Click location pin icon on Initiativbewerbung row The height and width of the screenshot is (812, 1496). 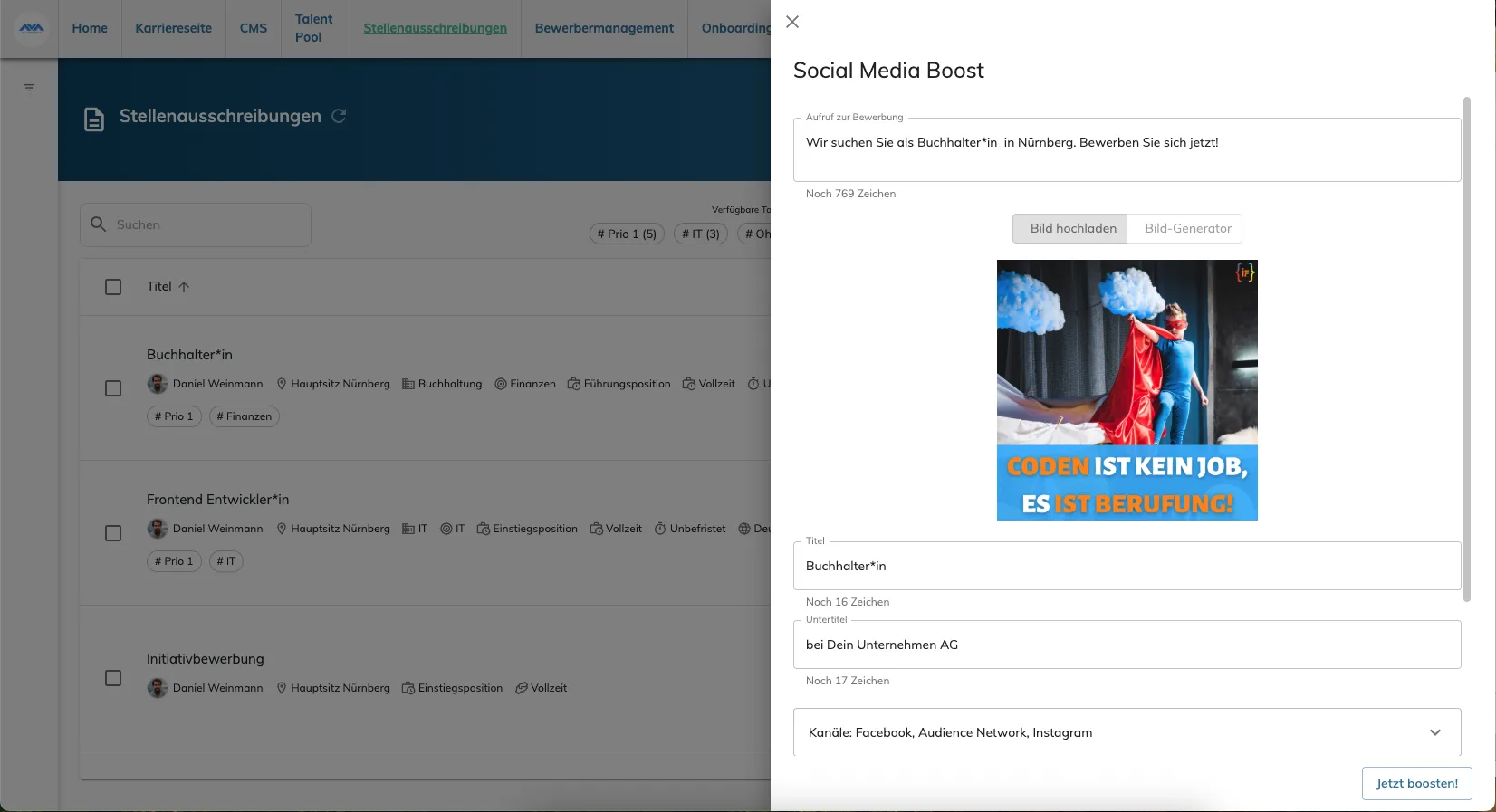pos(282,688)
